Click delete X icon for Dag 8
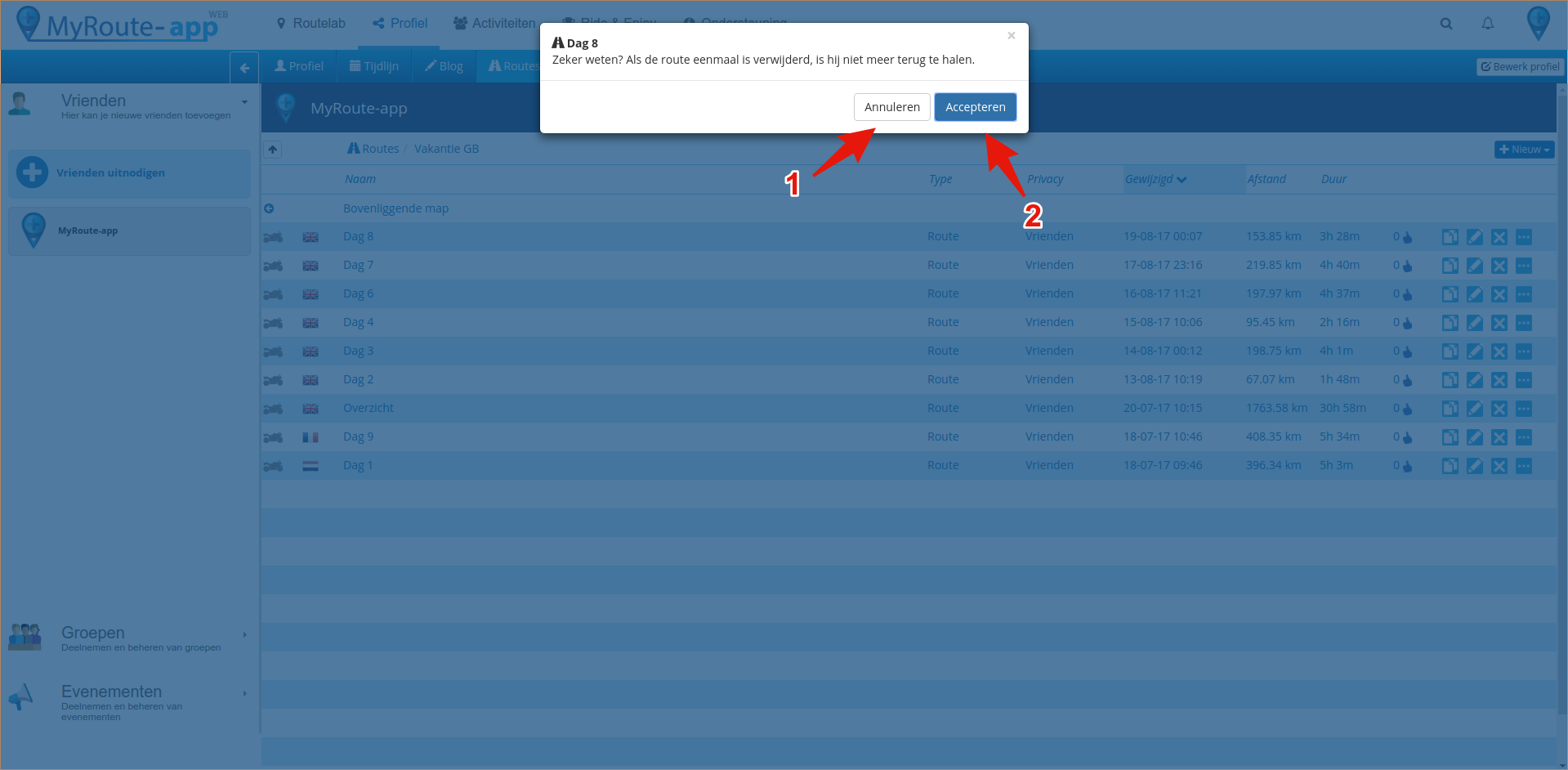Screen dimensions: 1568x770 tap(1499, 237)
